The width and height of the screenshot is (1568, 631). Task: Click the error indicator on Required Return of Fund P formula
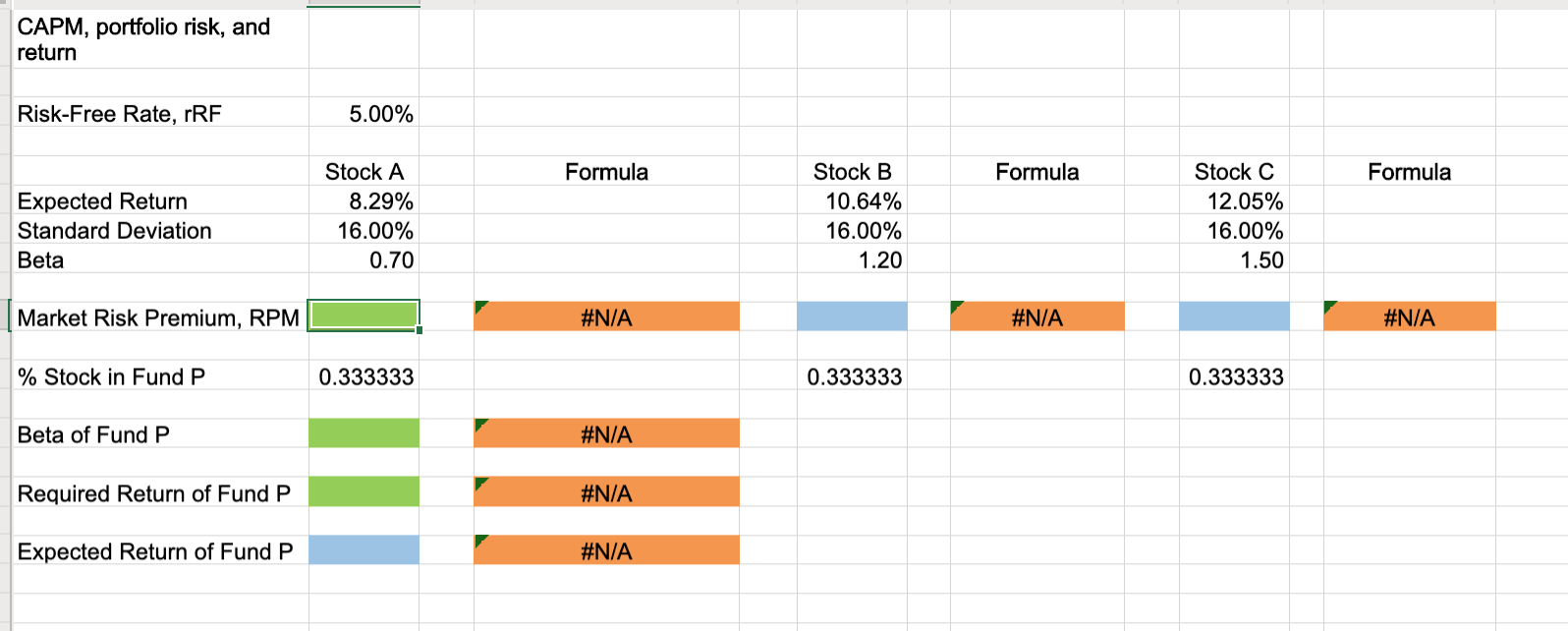(x=480, y=481)
